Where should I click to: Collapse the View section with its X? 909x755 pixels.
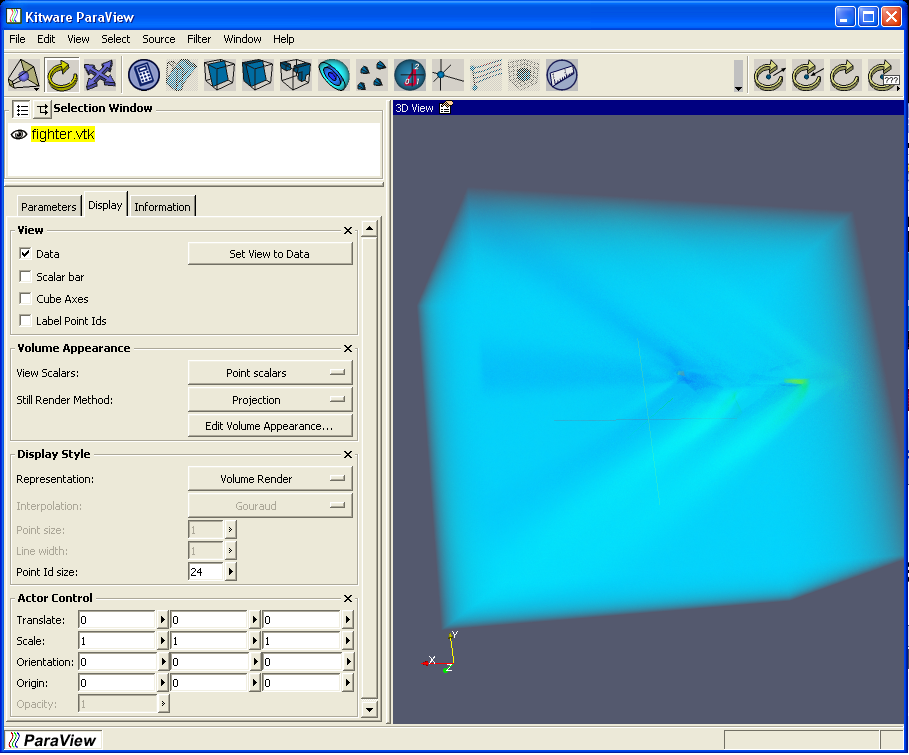click(x=348, y=230)
